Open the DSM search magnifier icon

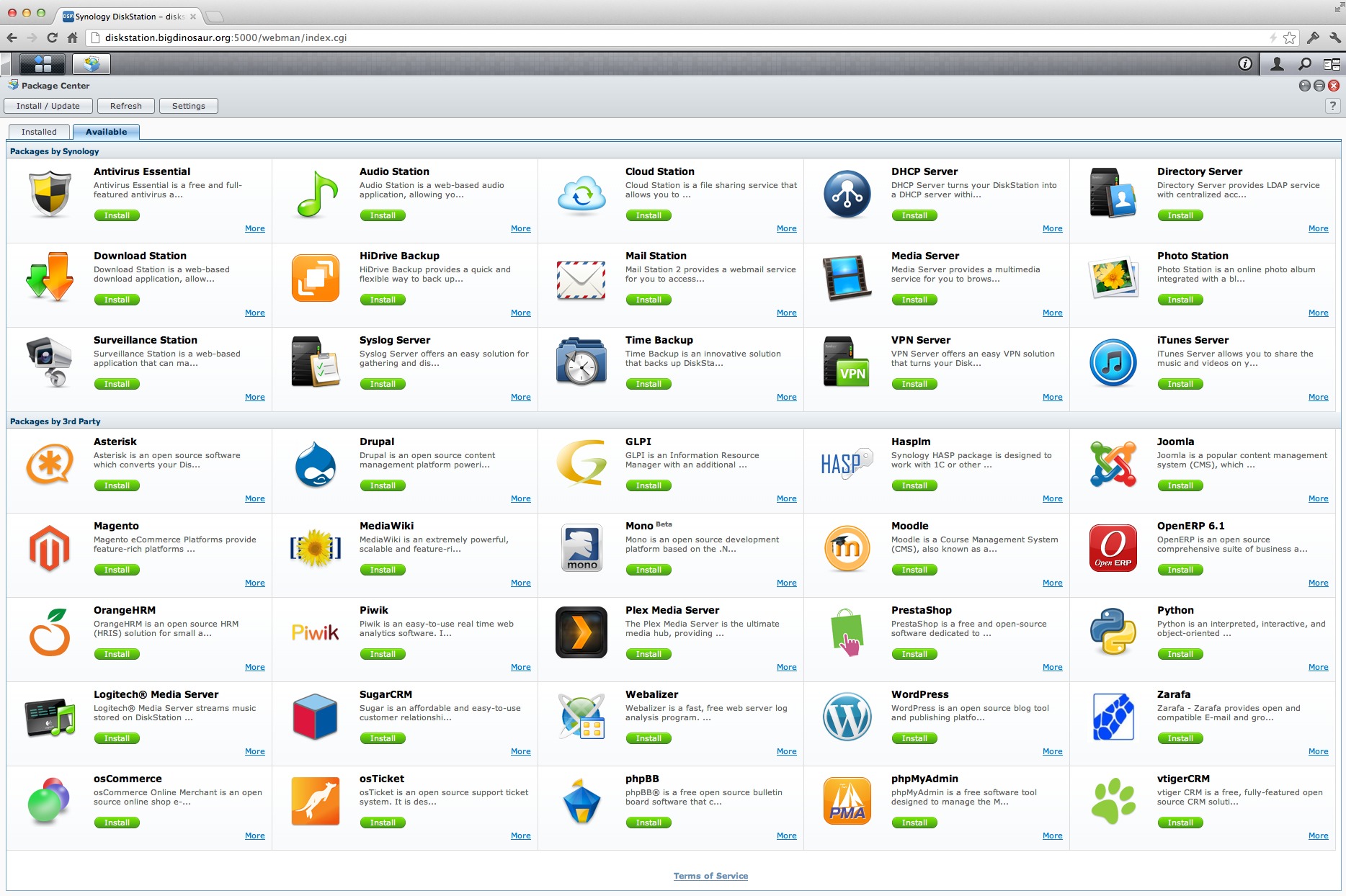pyautogui.click(x=1304, y=64)
